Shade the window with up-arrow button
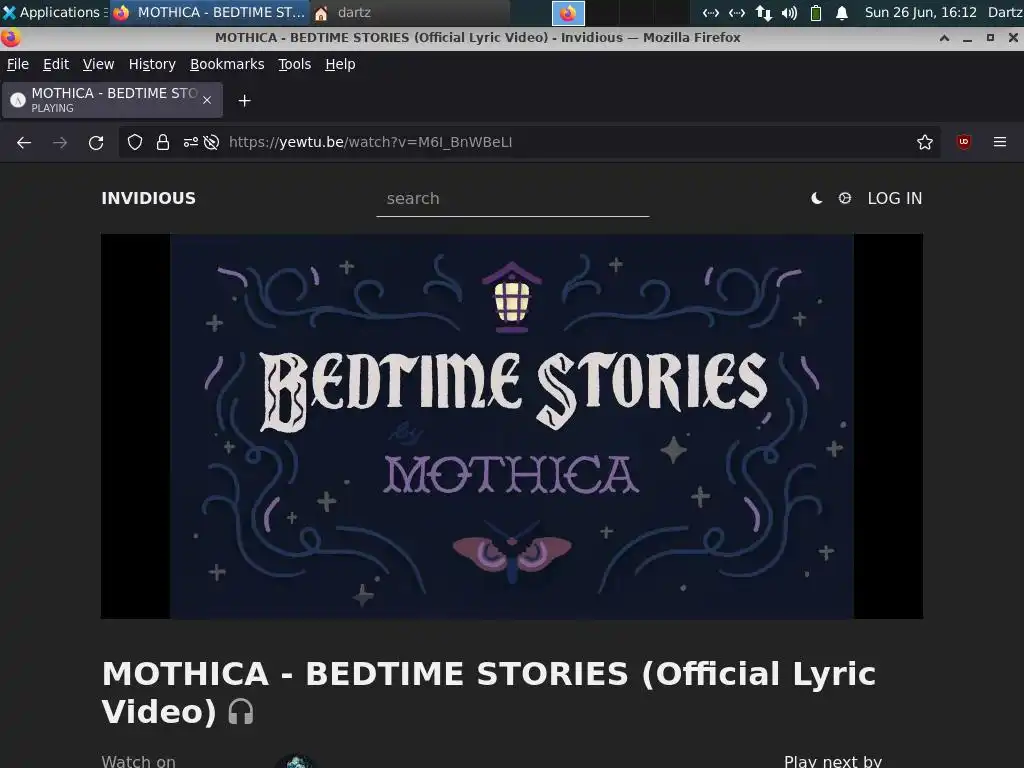Viewport: 1024px width, 768px height. (944, 38)
